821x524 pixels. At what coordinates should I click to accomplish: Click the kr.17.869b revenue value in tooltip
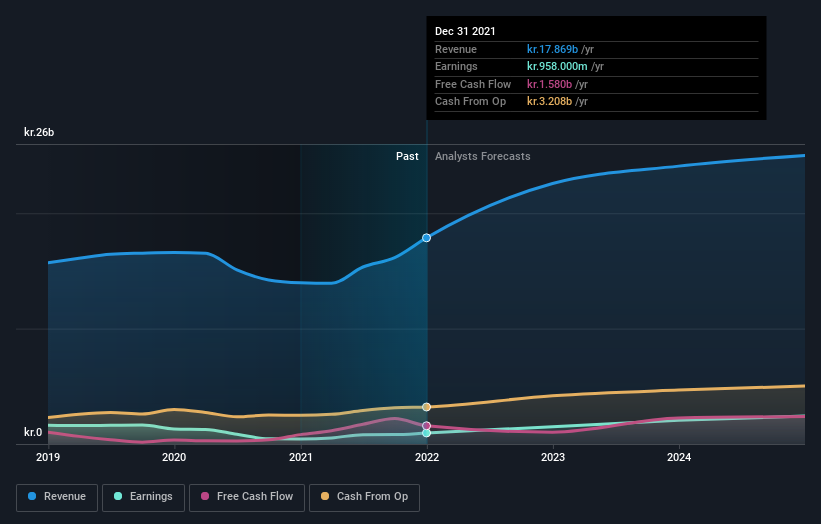click(x=552, y=49)
